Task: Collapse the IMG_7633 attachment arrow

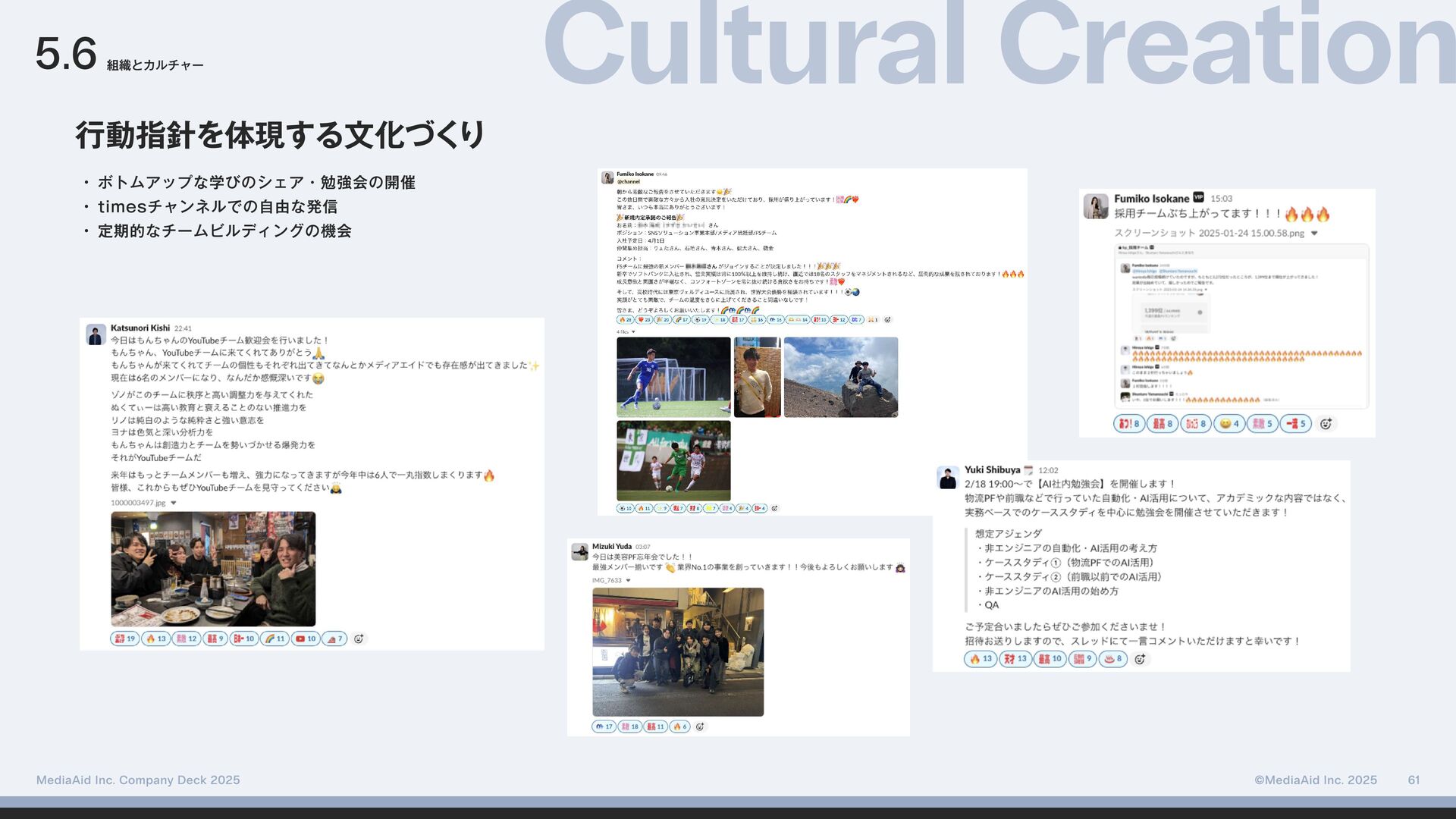Action: pyautogui.click(x=628, y=580)
